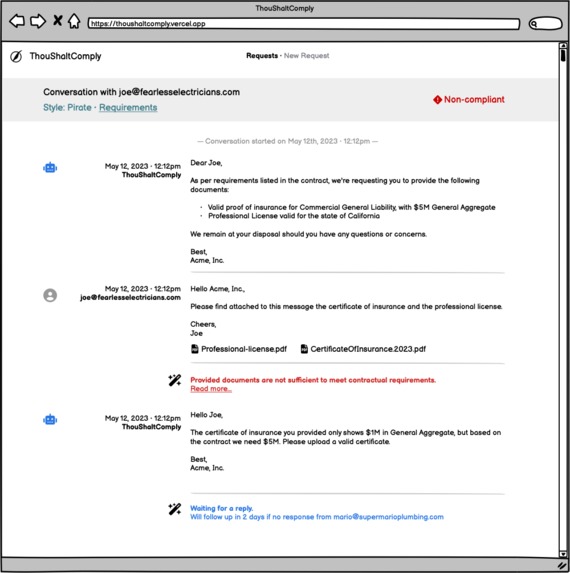Click the scrollbar down arrow

coord(563,554)
